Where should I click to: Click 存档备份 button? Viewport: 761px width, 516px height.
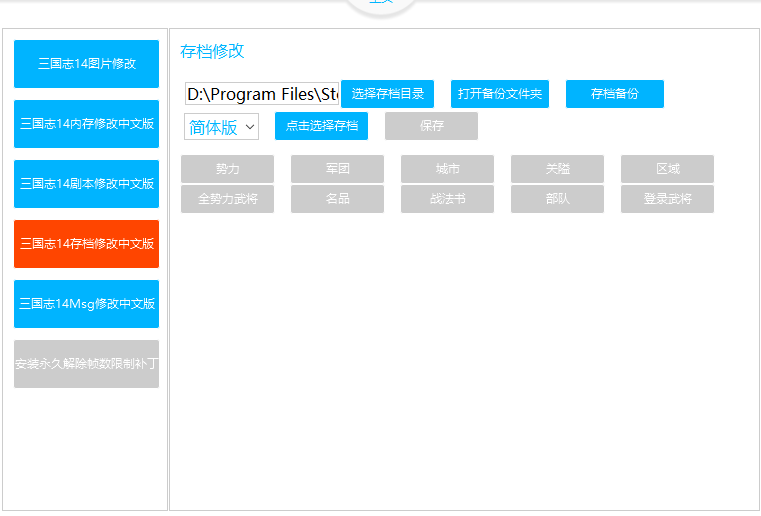[615, 94]
